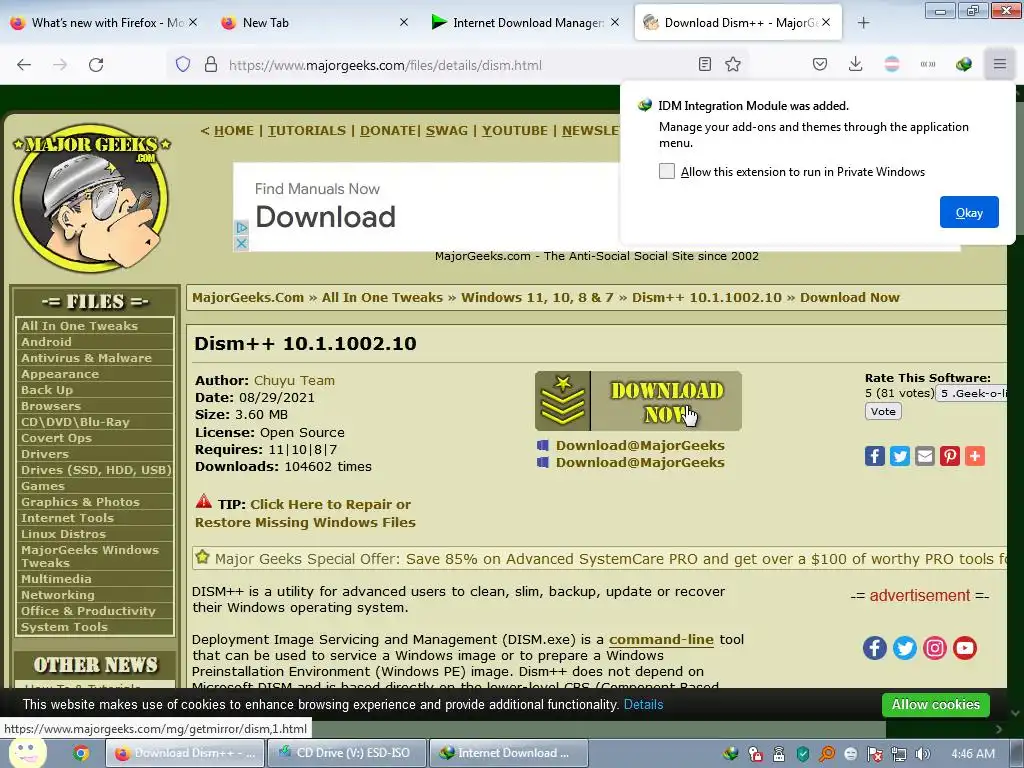Click the AdChoices triangle icon
Screen dimensions: 1024x768
(x=241, y=227)
